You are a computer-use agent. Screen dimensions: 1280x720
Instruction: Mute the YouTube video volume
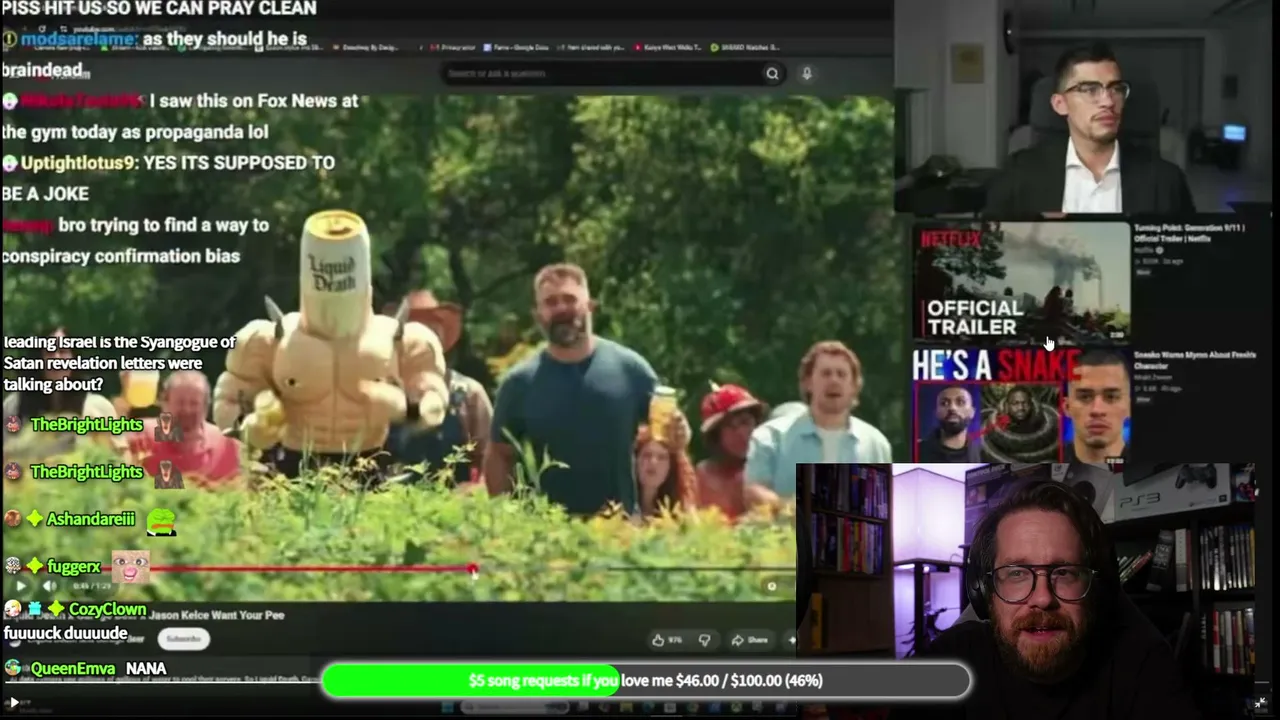(x=49, y=586)
